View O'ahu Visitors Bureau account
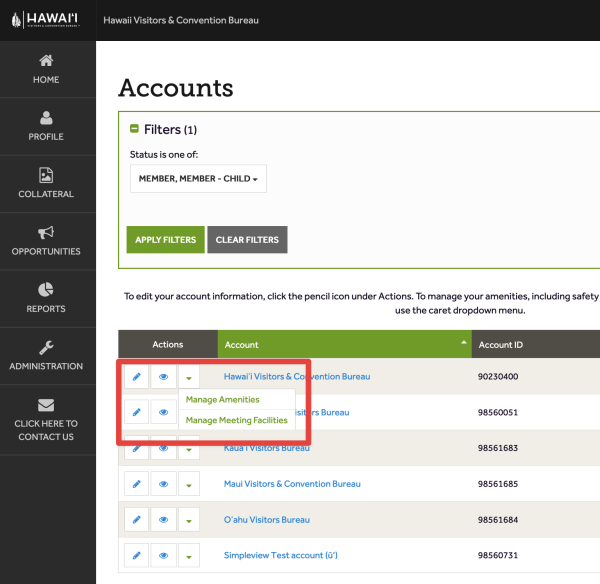 [x=163, y=520]
